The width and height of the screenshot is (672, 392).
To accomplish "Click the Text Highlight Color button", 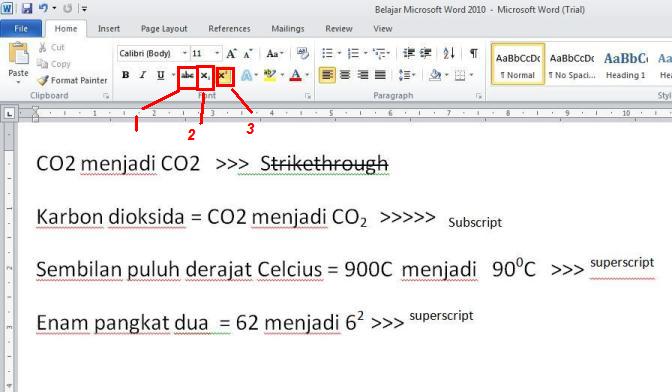I will point(270,75).
